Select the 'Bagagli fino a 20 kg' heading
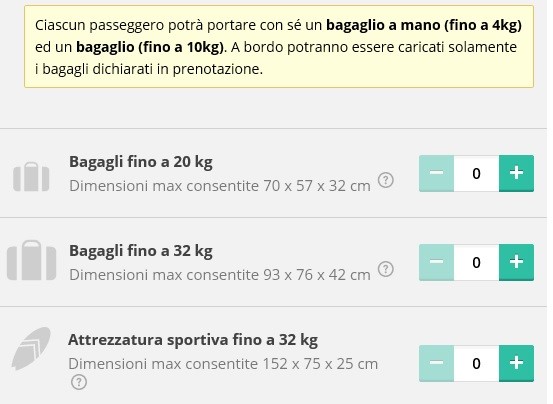 tap(141, 162)
